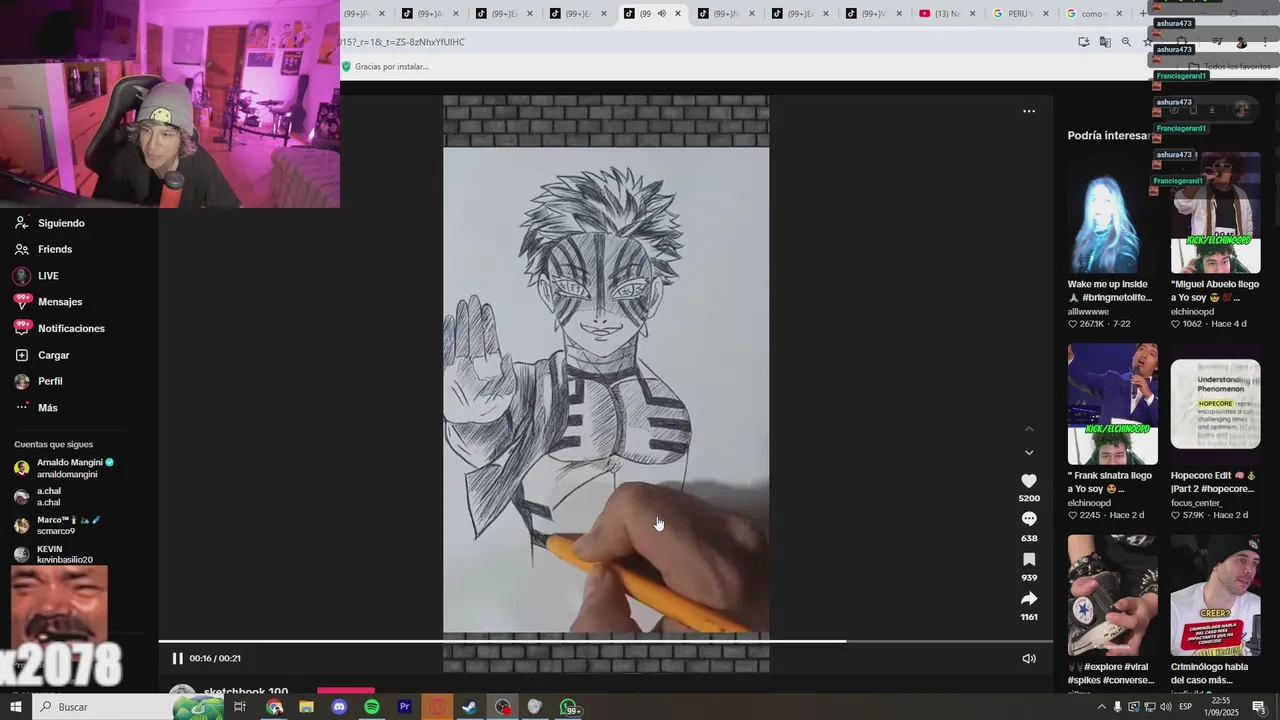Open Siguiendo in sidebar
This screenshot has width=1280, height=720.
click(61, 223)
